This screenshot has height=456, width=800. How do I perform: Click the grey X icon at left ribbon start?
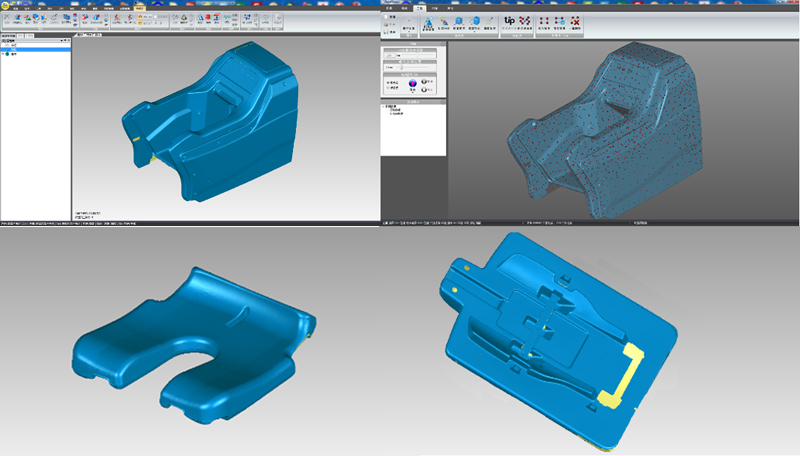pyautogui.click(x=5, y=18)
